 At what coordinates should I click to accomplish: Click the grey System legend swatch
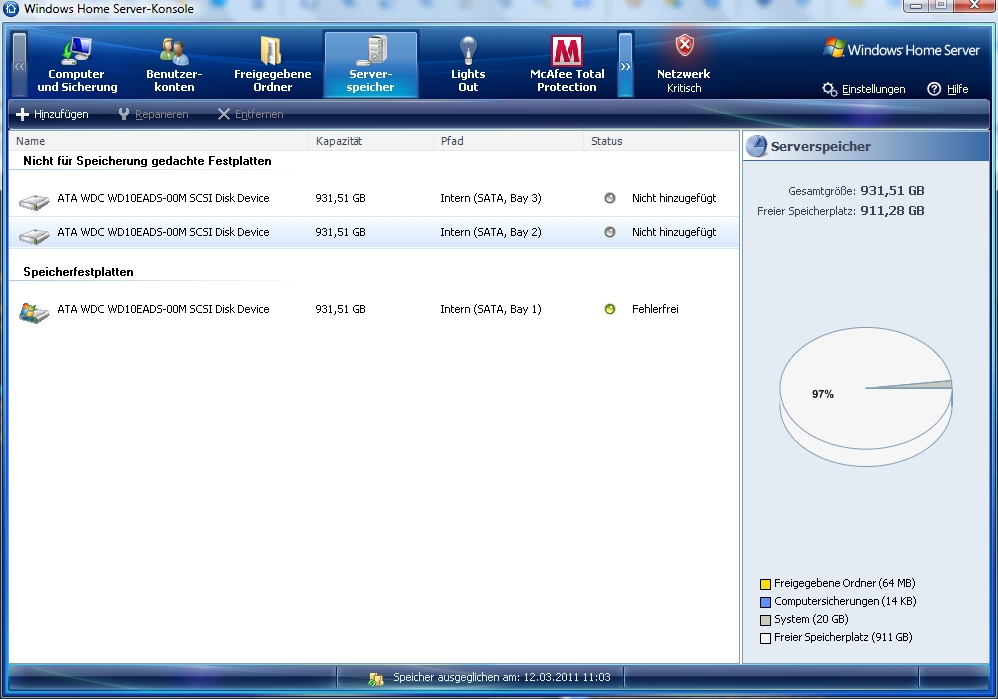click(x=765, y=620)
